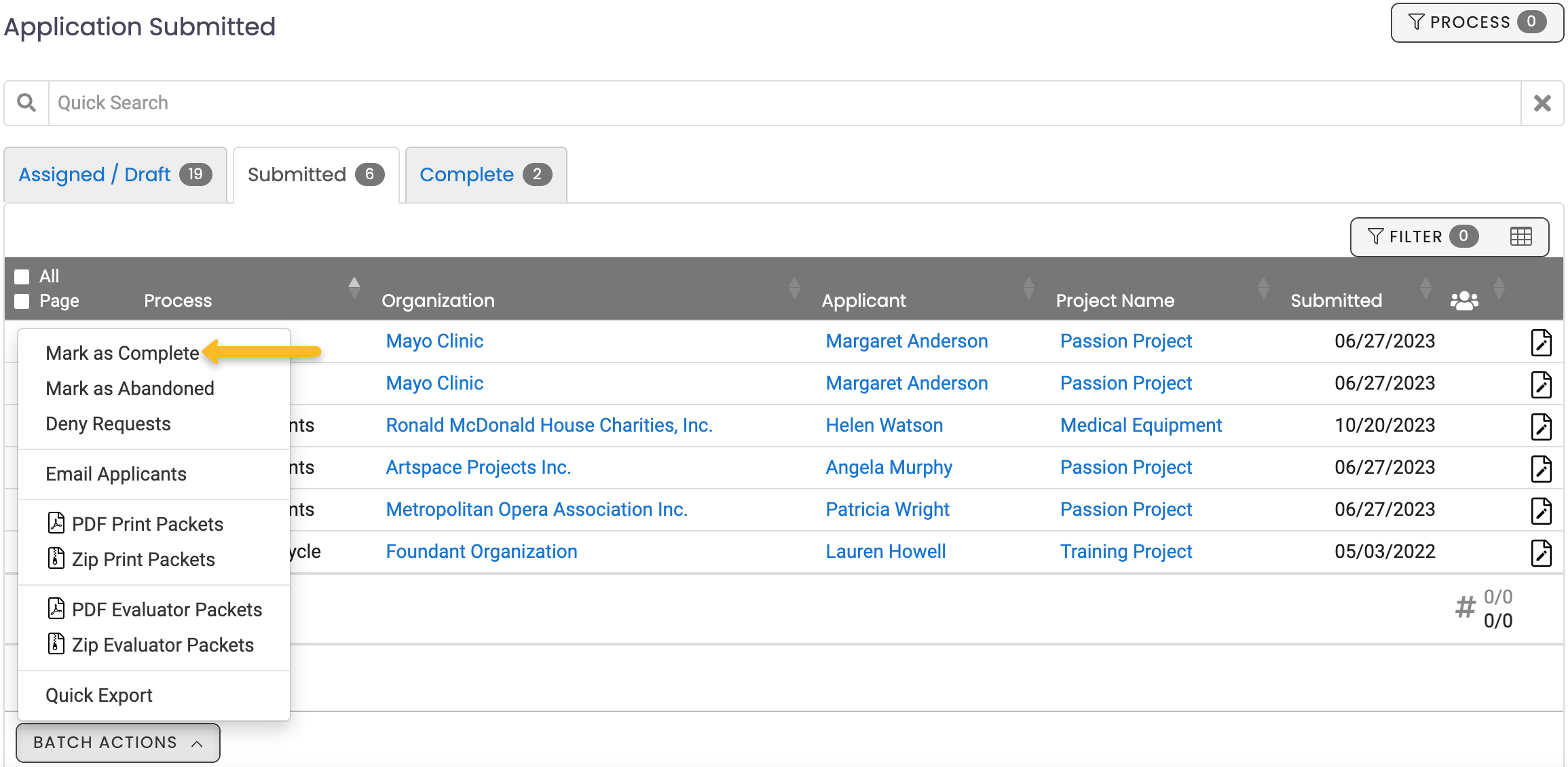Check the Page checkbox in table header
1568x767 pixels.
pos(22,301)
